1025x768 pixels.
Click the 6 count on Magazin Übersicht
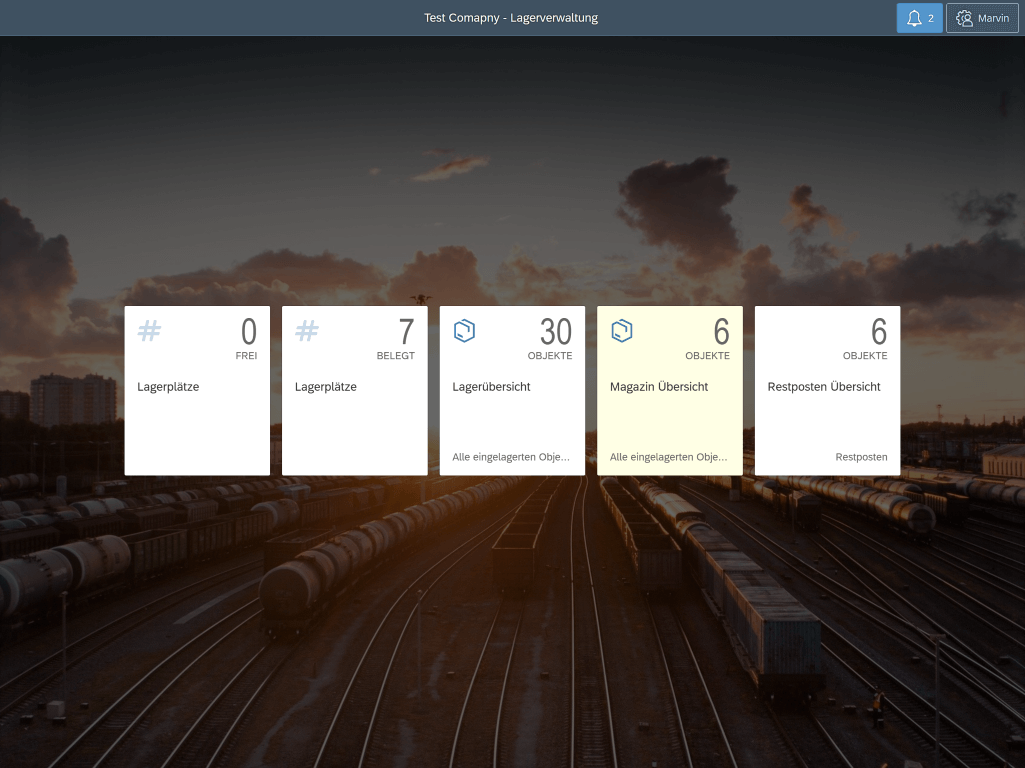(721, 332)
